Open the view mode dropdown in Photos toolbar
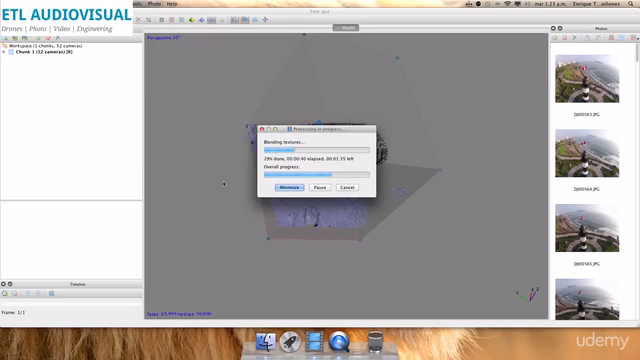The height and width of the screenshot is (360, 640). tap(635, 38)
